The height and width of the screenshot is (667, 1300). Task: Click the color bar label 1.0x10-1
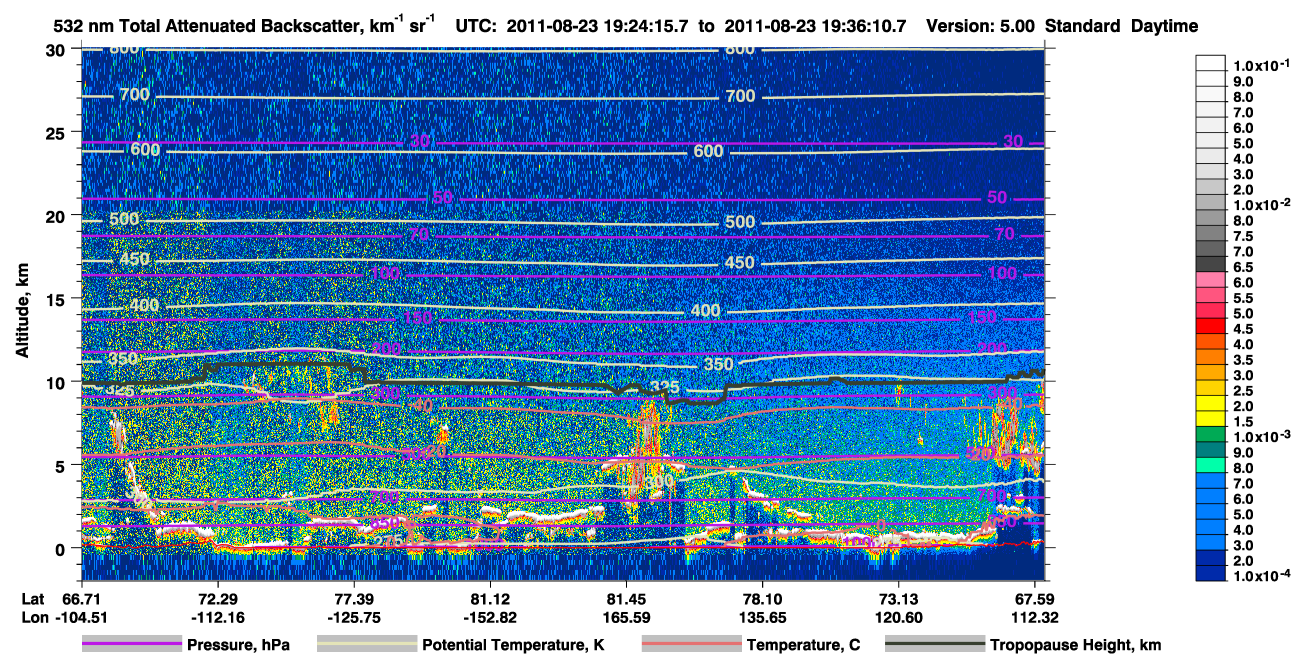click(x=1262, y=65)
